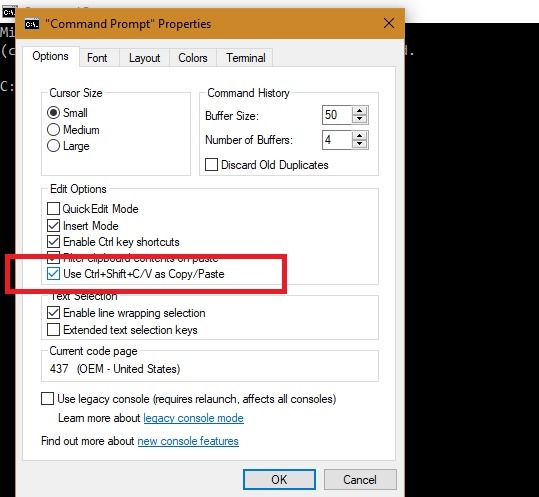539x497 pixels.
Task: Select the Terminal tab
Action: click(245, 58)
